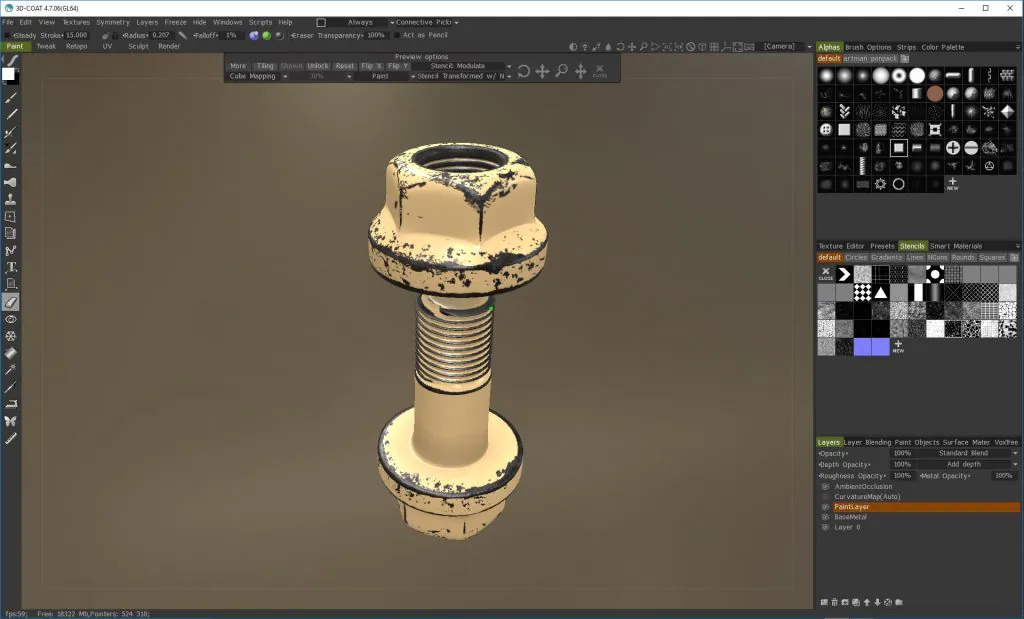Toggle the Tiling option in Preview options
Image resolution: width=1024 pixels, height=619 pixels.
click(x=264, y=66)
